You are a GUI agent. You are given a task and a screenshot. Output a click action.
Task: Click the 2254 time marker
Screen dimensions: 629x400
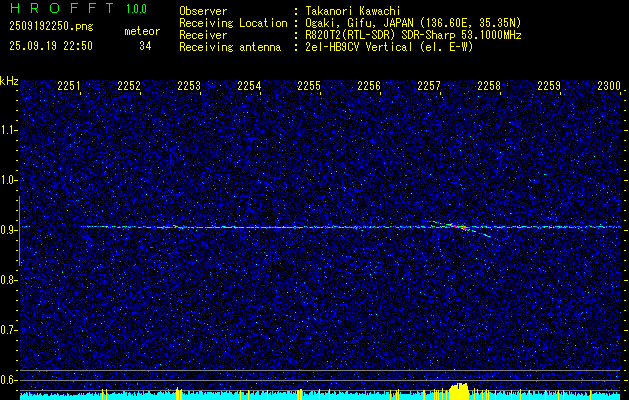pos(249,85)
